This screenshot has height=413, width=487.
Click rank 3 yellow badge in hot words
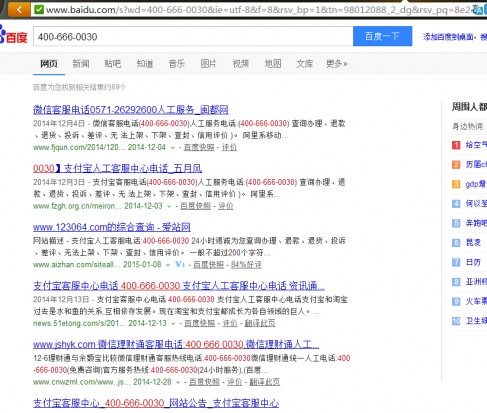point(456,184)
